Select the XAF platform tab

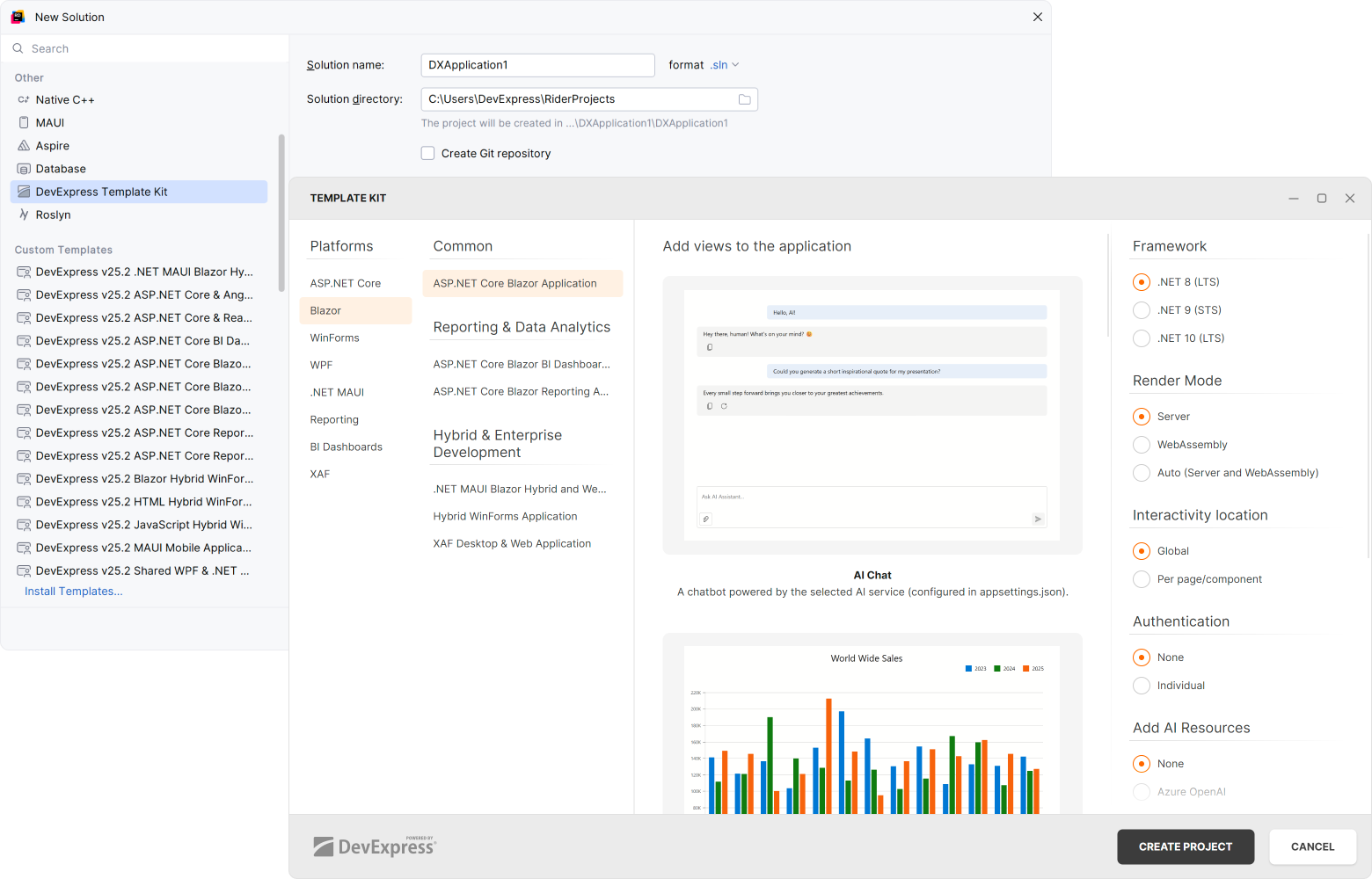click(319, 474)
